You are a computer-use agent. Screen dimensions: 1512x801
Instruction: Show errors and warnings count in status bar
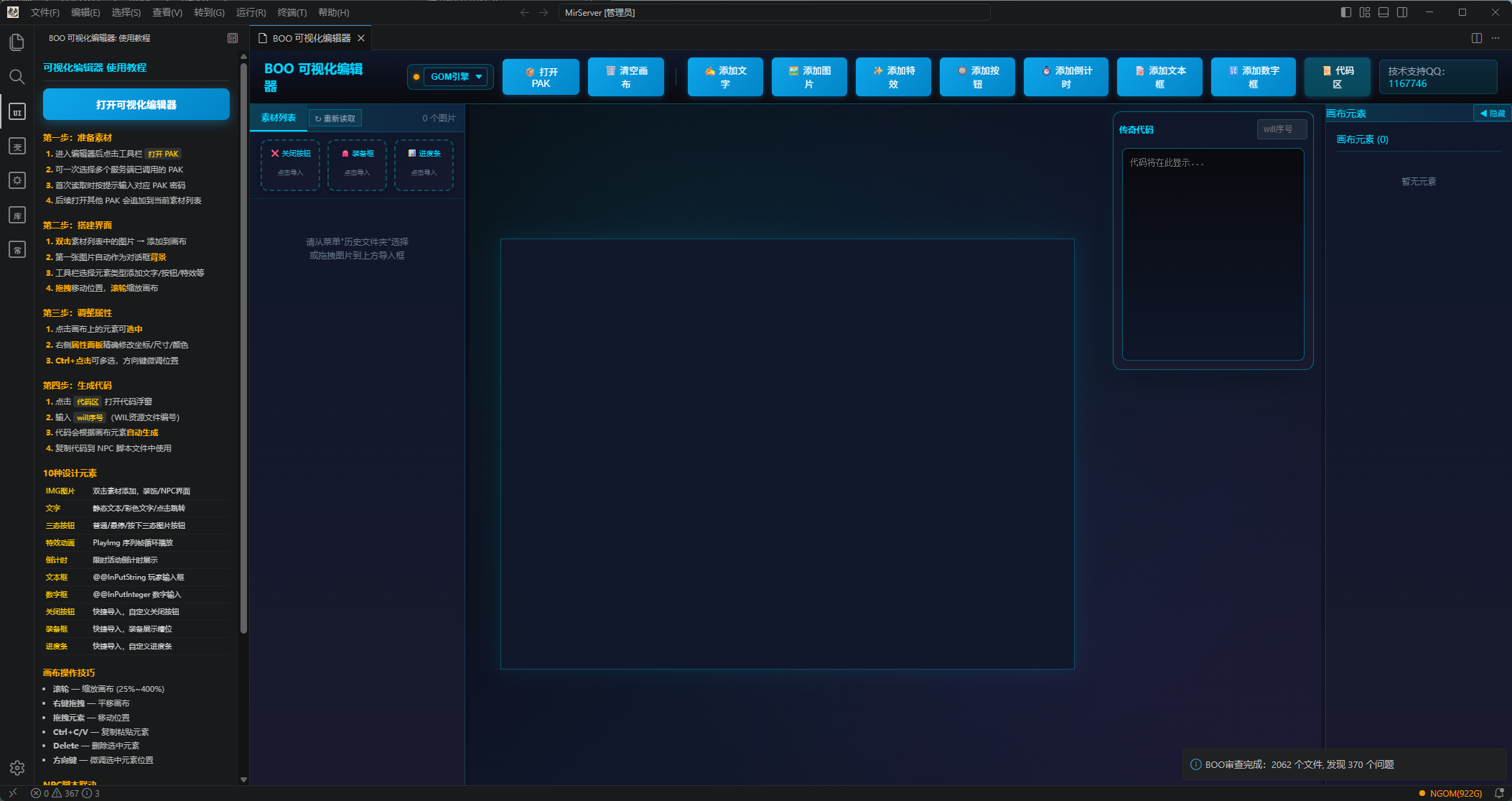(x=65, y=793)
